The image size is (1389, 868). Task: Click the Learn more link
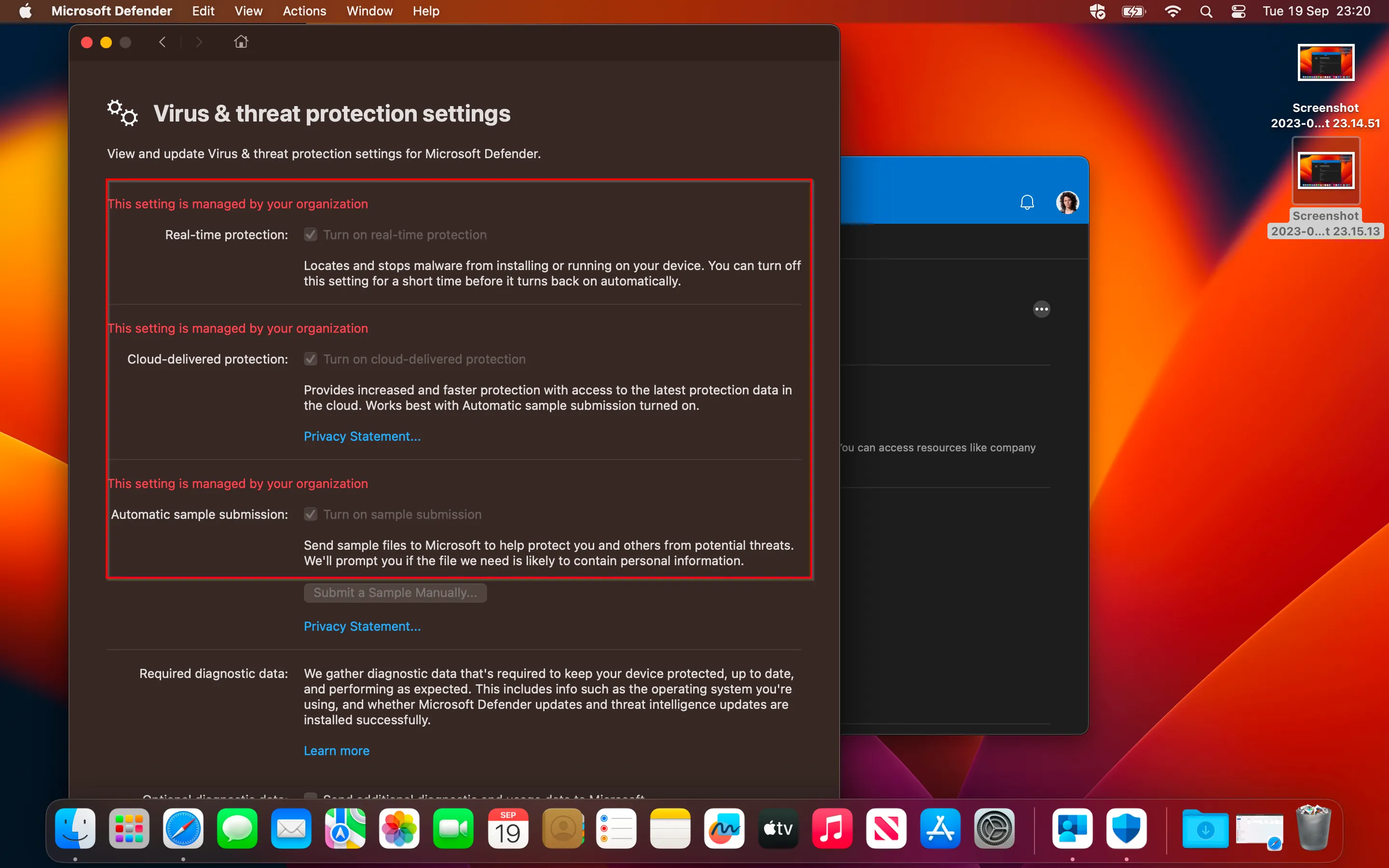click(337, 751)
